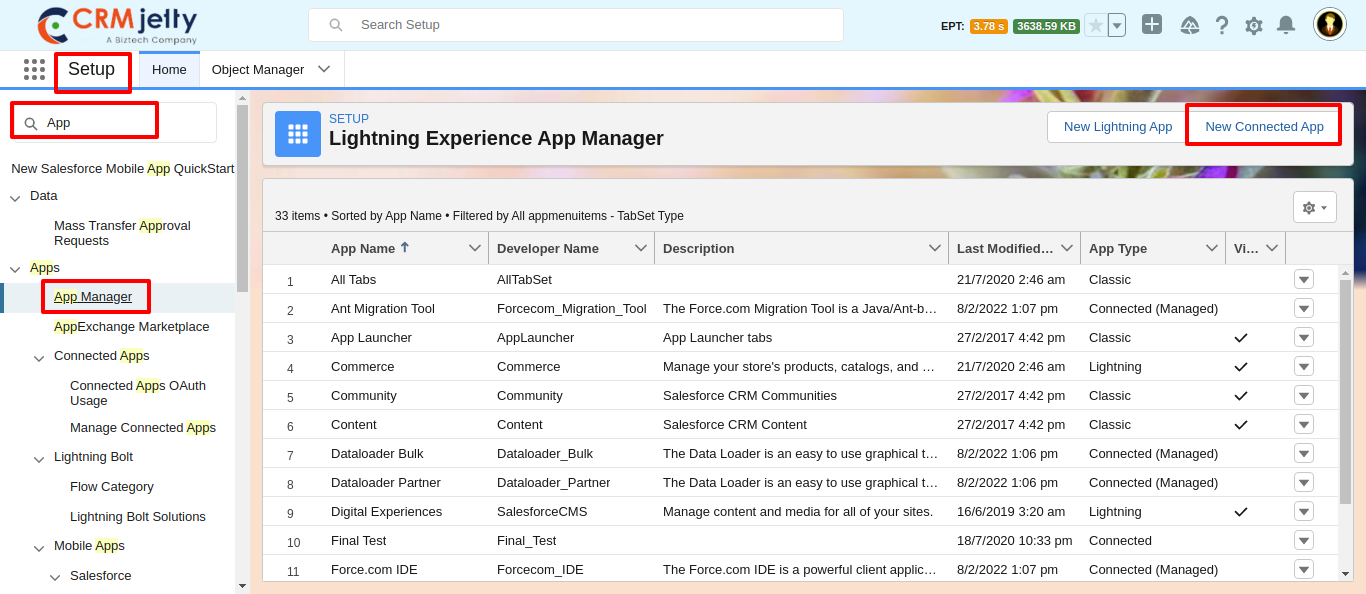Viewport: 1366px width, 594px height.
Task: Open the setup gear icon in header
Action: (x=1254, y=26)
